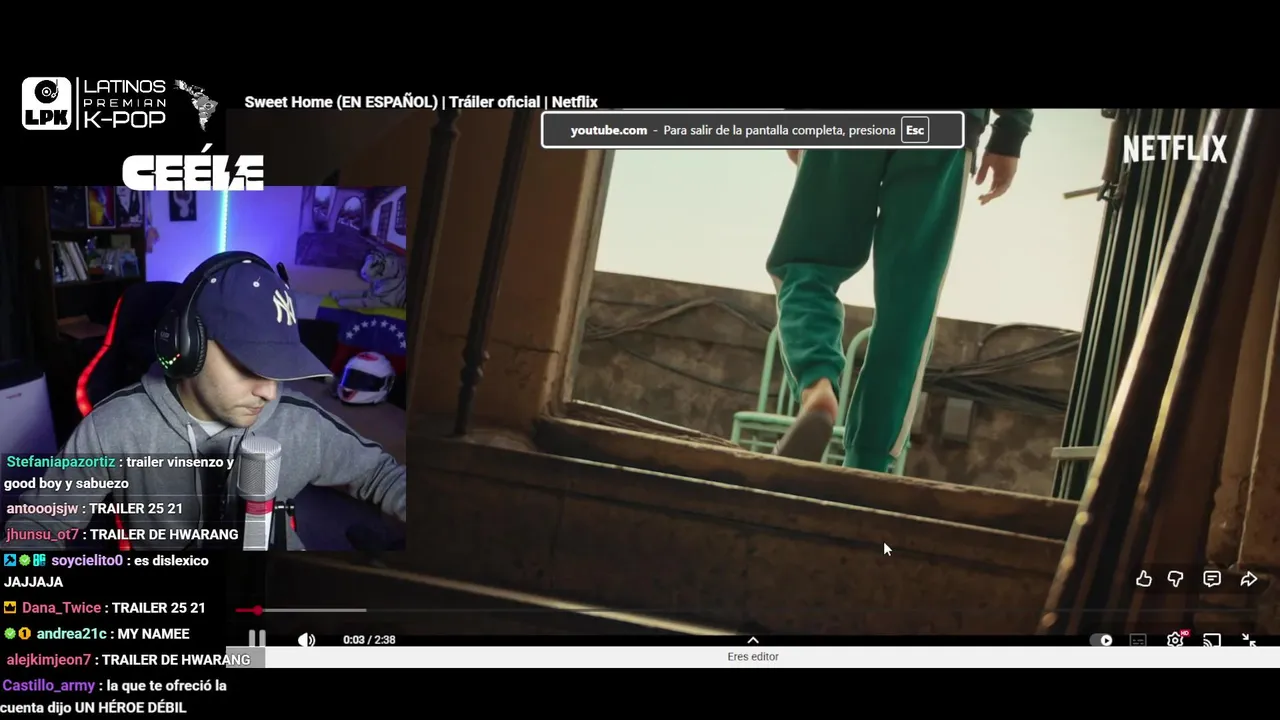Cast video to another screen
1280x720 pixels.
(x=1212, y=640)
